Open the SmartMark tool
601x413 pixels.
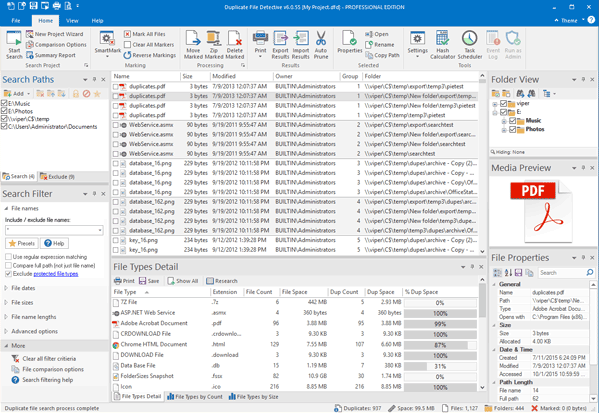(x=107, y=45)
